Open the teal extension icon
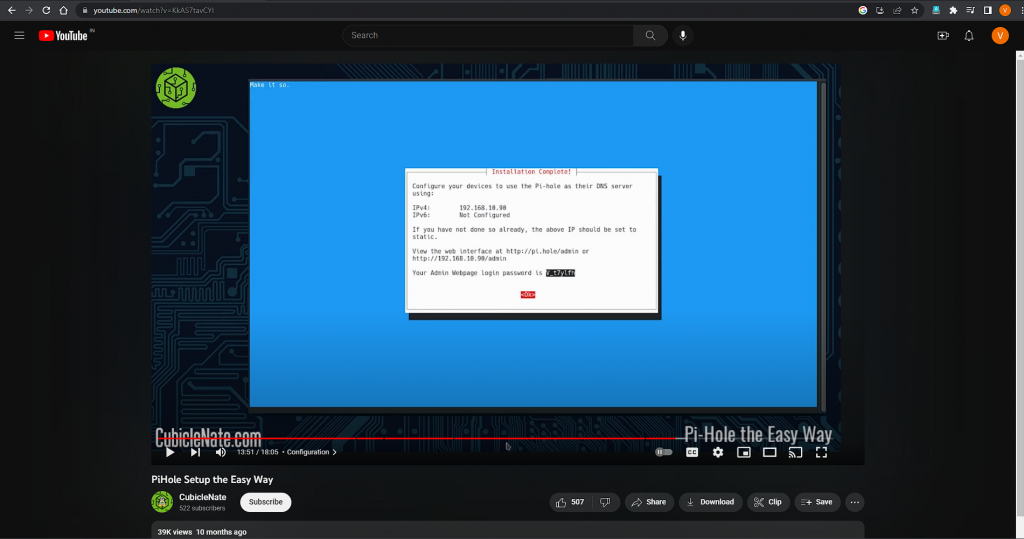 point(936,10)
